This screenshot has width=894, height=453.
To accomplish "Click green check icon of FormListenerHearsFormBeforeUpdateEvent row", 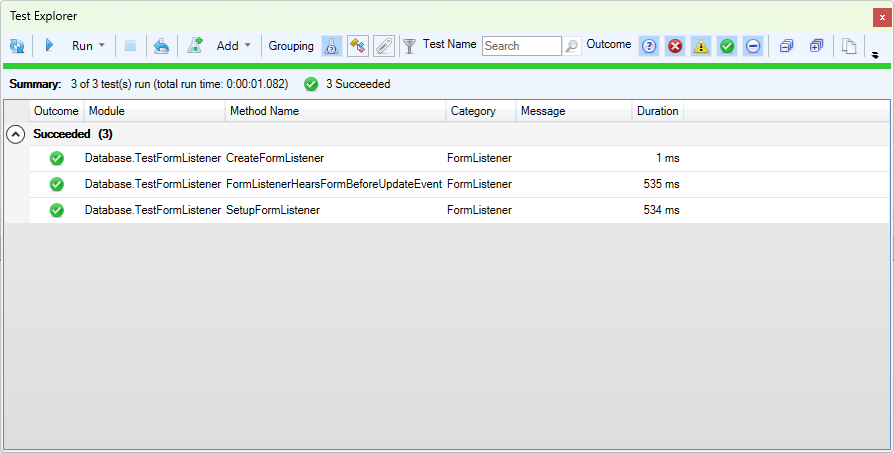I will tap(56, 185).
